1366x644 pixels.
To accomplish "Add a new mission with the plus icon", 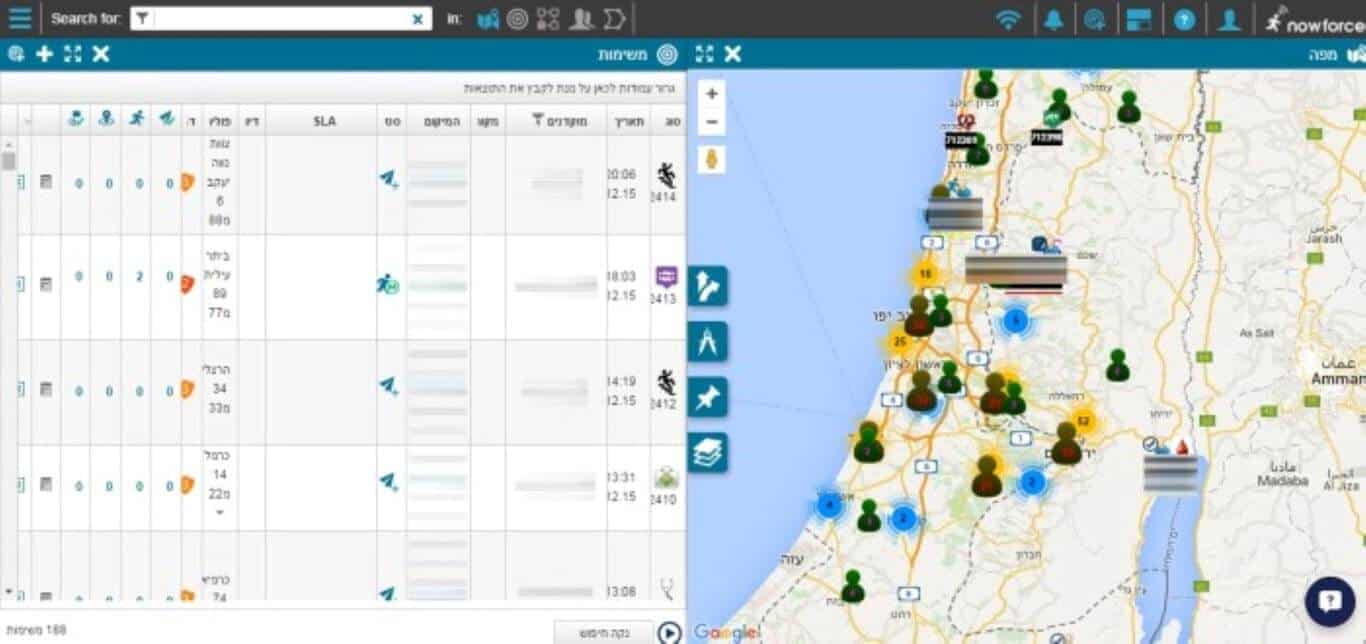I will (x=44, y=54).
